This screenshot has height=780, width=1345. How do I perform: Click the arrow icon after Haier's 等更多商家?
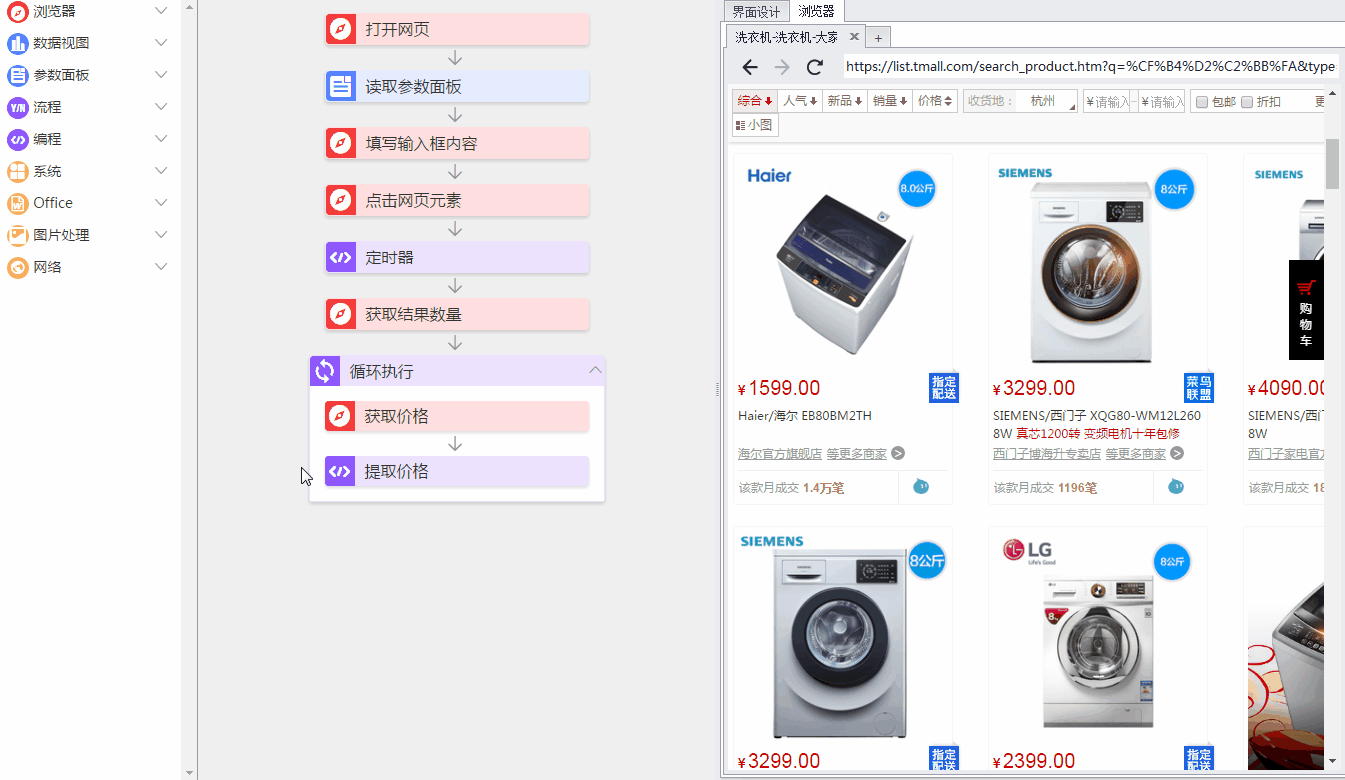(x=898, y=453)
